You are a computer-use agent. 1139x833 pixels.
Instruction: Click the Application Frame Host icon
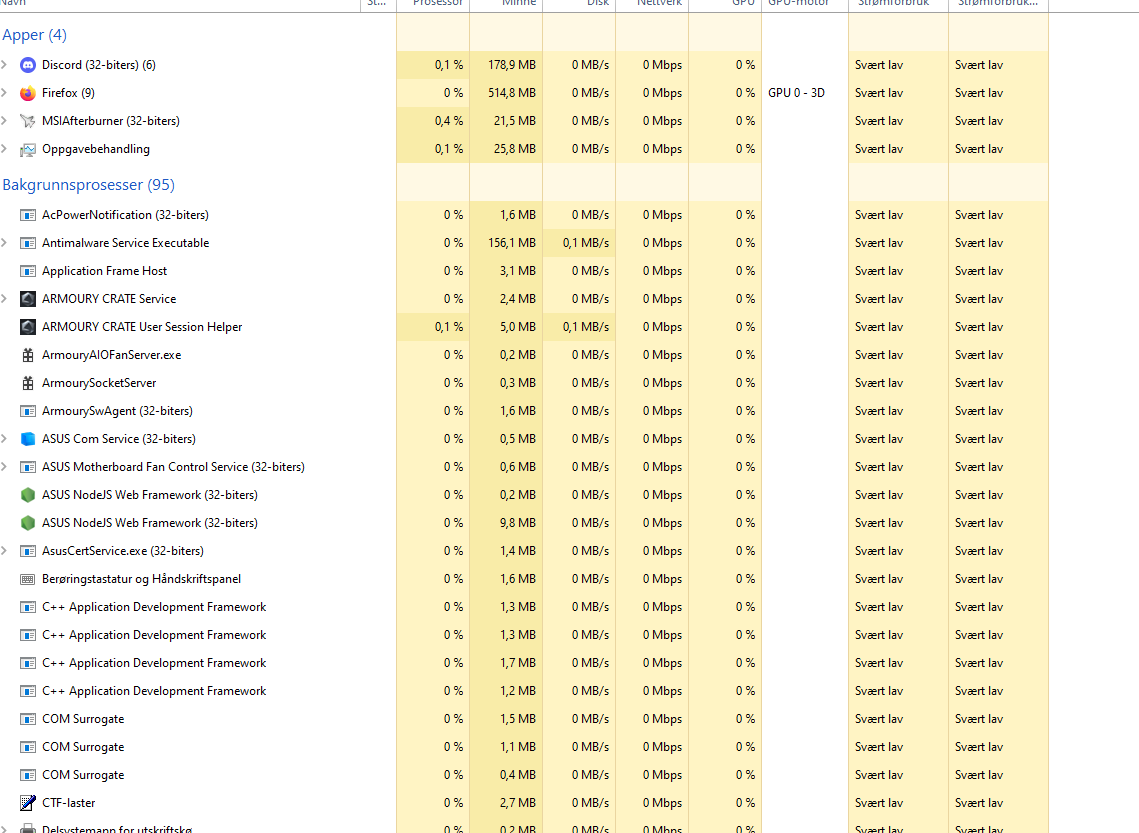coord(28,272)
